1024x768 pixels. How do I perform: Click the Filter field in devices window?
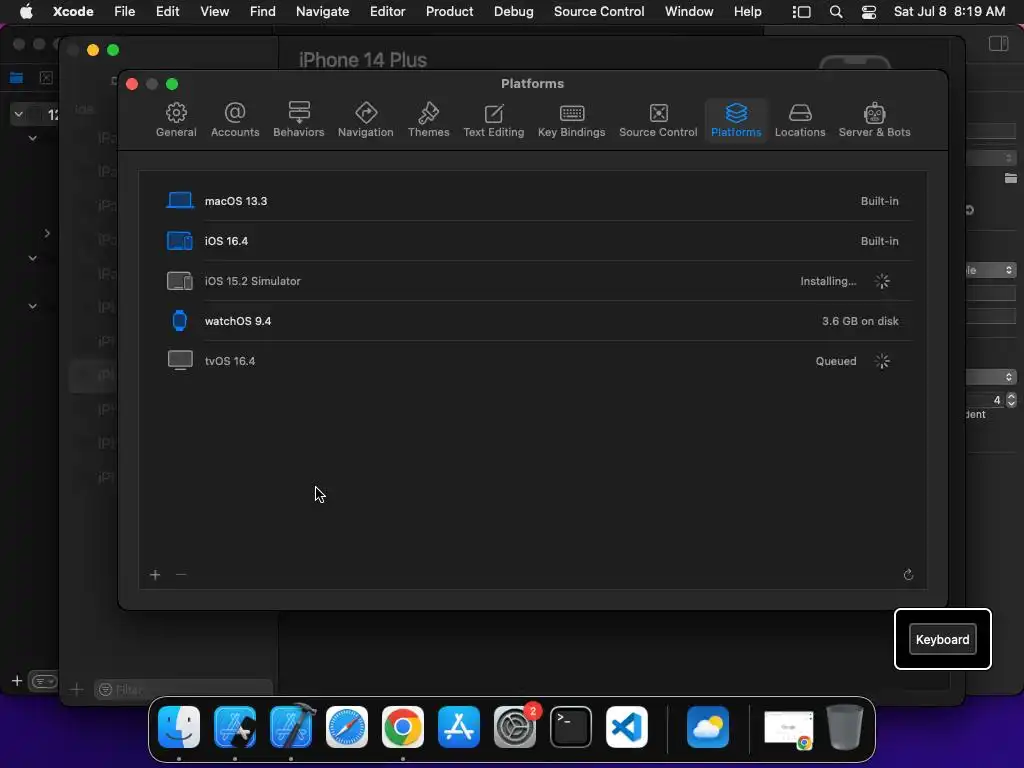tap(184, 690)
